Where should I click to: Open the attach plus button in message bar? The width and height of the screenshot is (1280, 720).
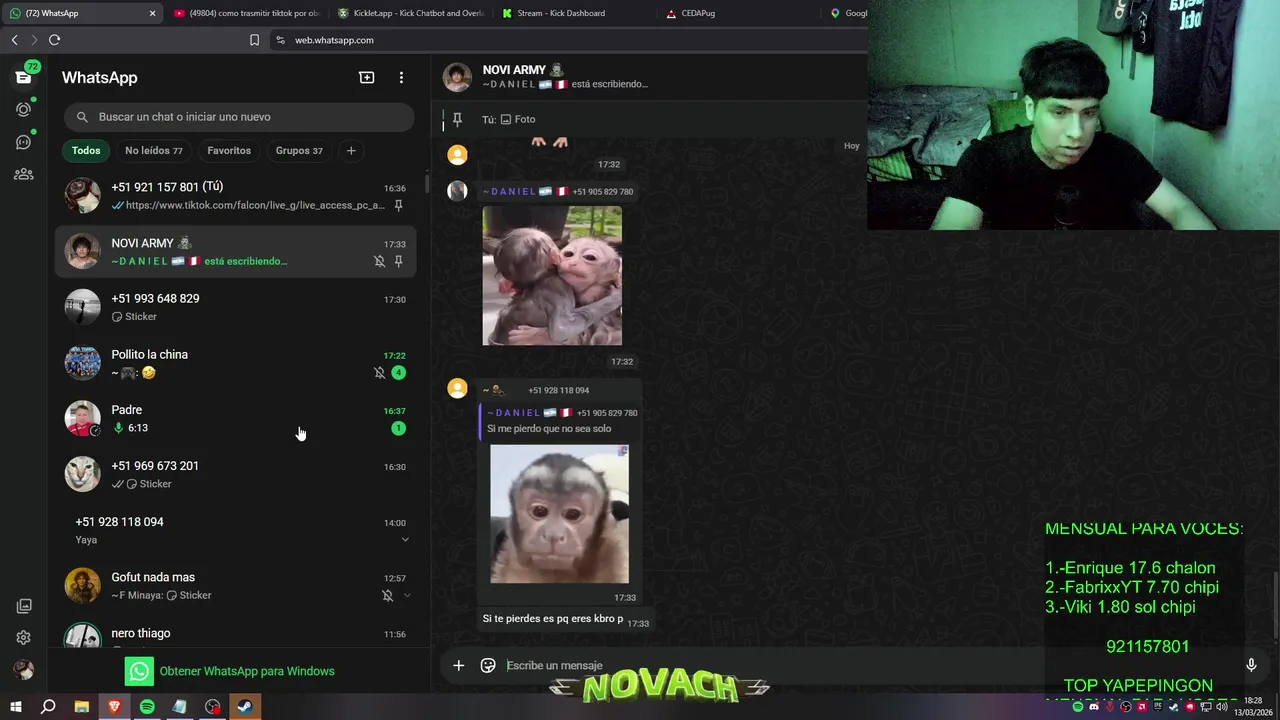click(458, 665)
